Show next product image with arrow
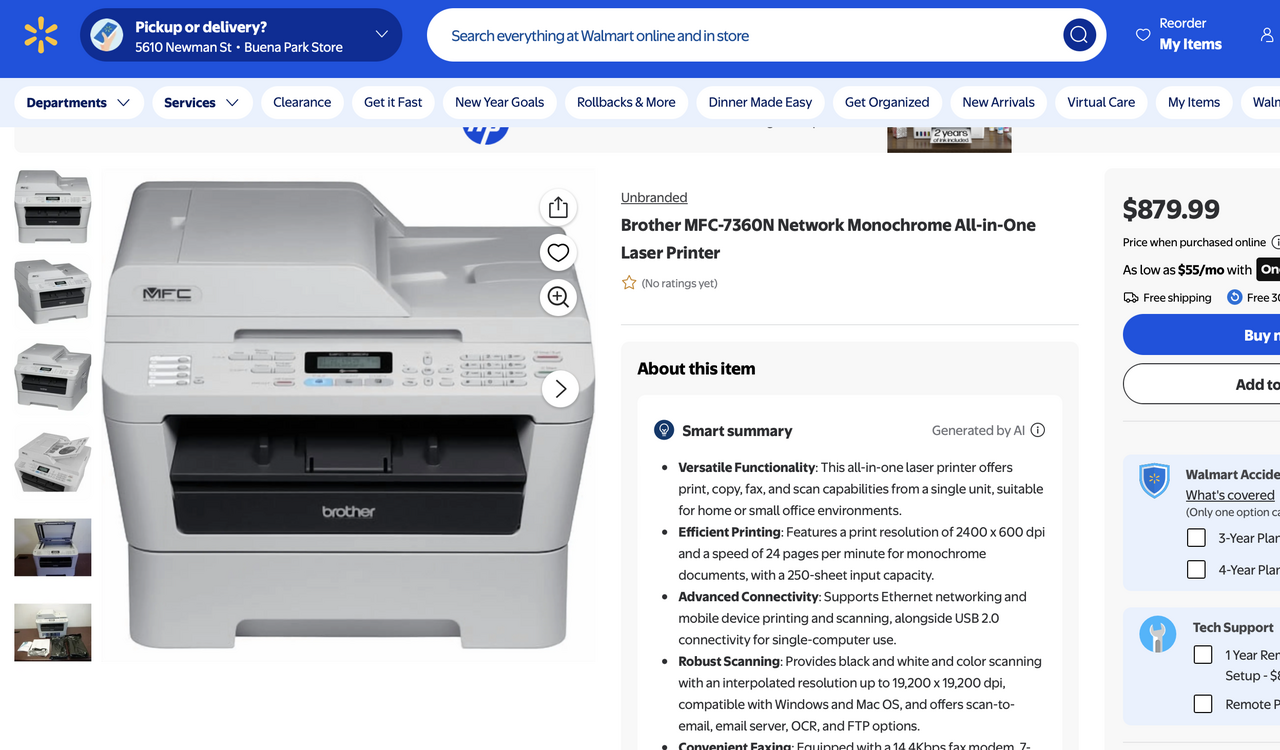1280x750 pixels. click(560, 389)
